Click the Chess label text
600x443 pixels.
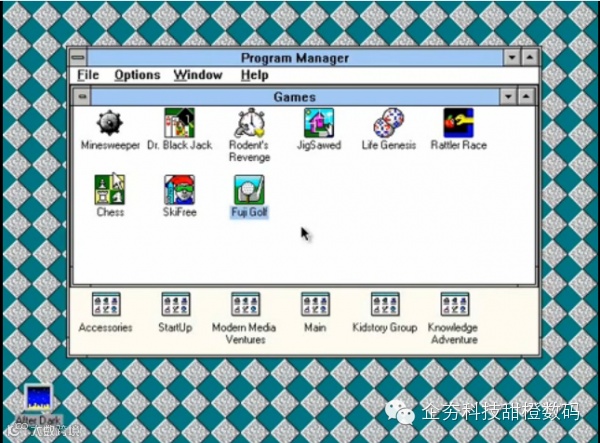point(110,212)
